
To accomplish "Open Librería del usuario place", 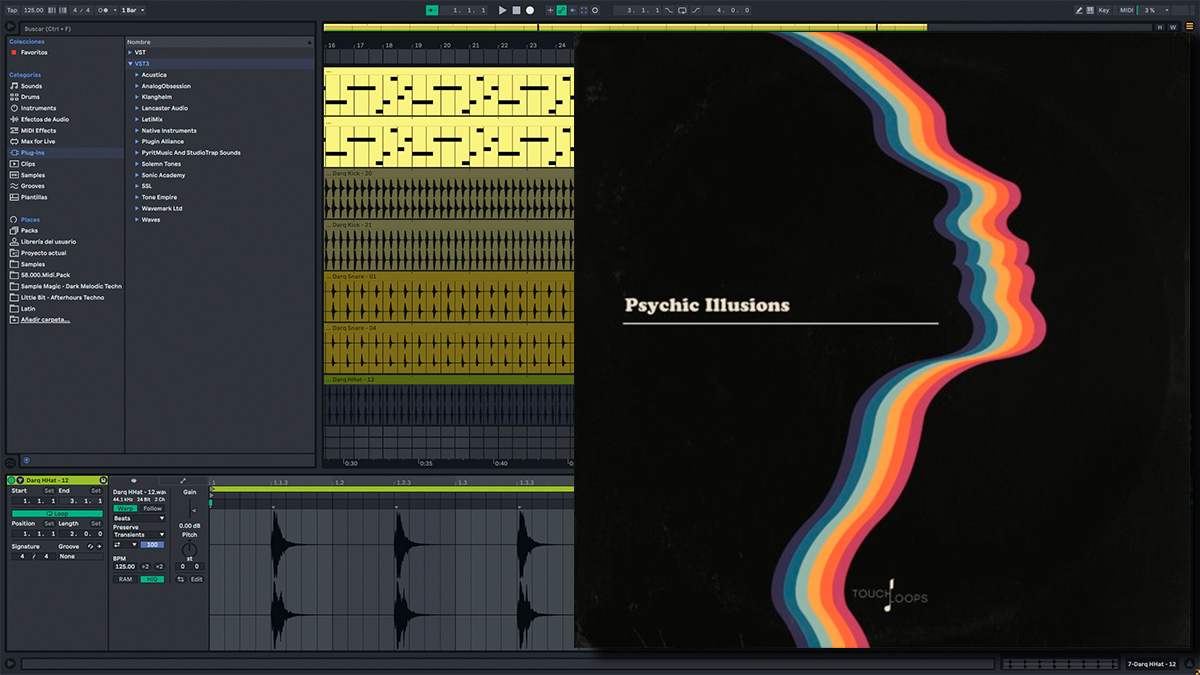I will point(48,241).
